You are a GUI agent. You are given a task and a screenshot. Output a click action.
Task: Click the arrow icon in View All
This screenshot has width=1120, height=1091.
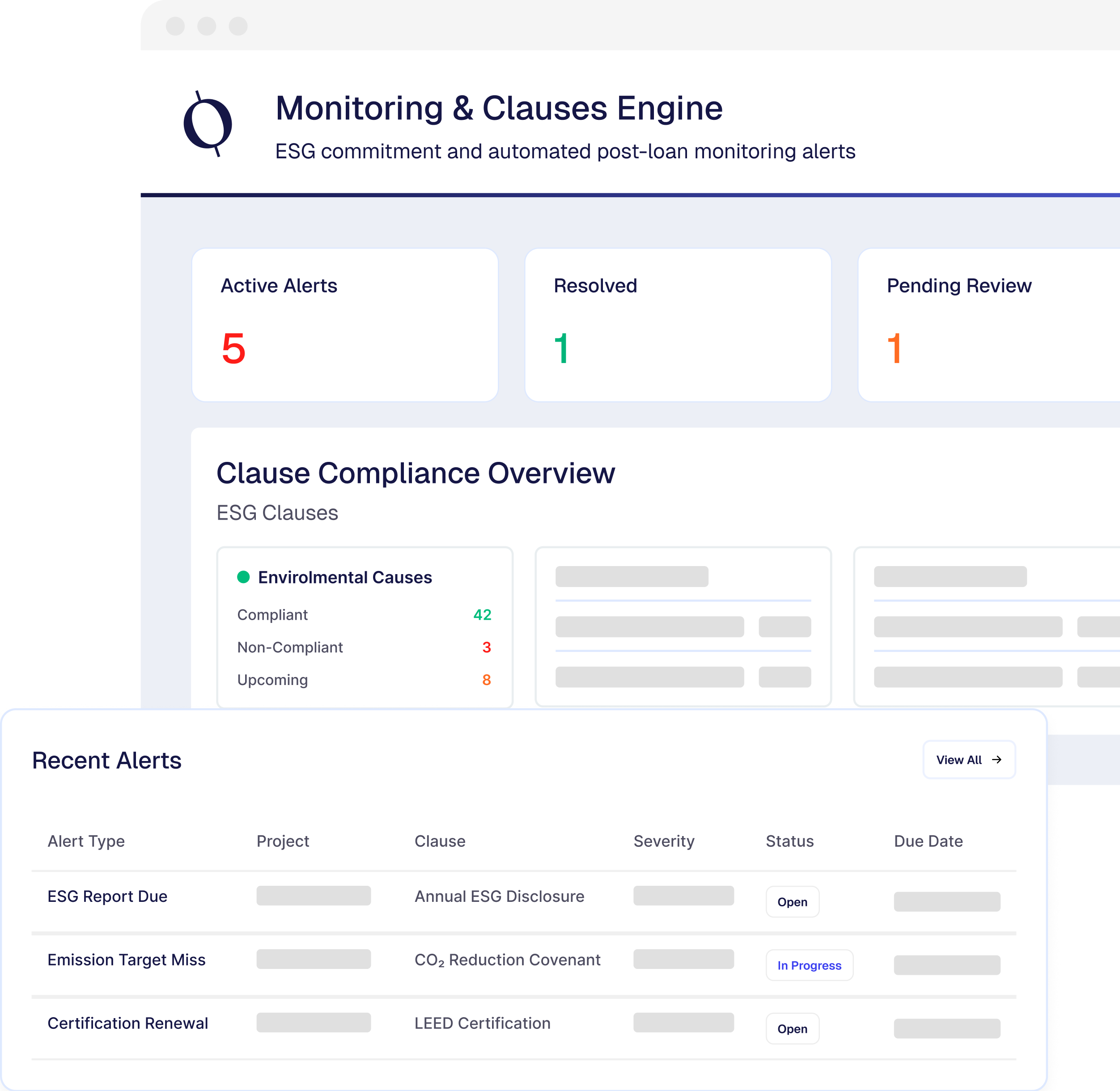tap(997, 759)
